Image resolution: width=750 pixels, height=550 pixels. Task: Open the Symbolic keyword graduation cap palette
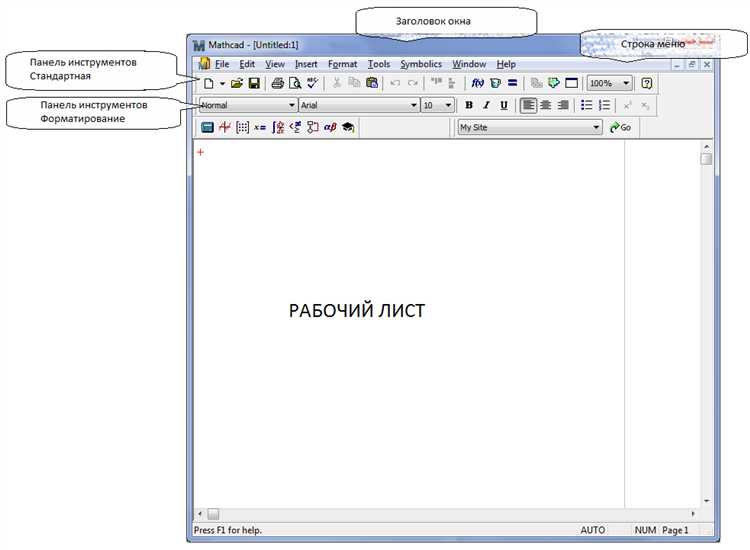click(348, 127)
